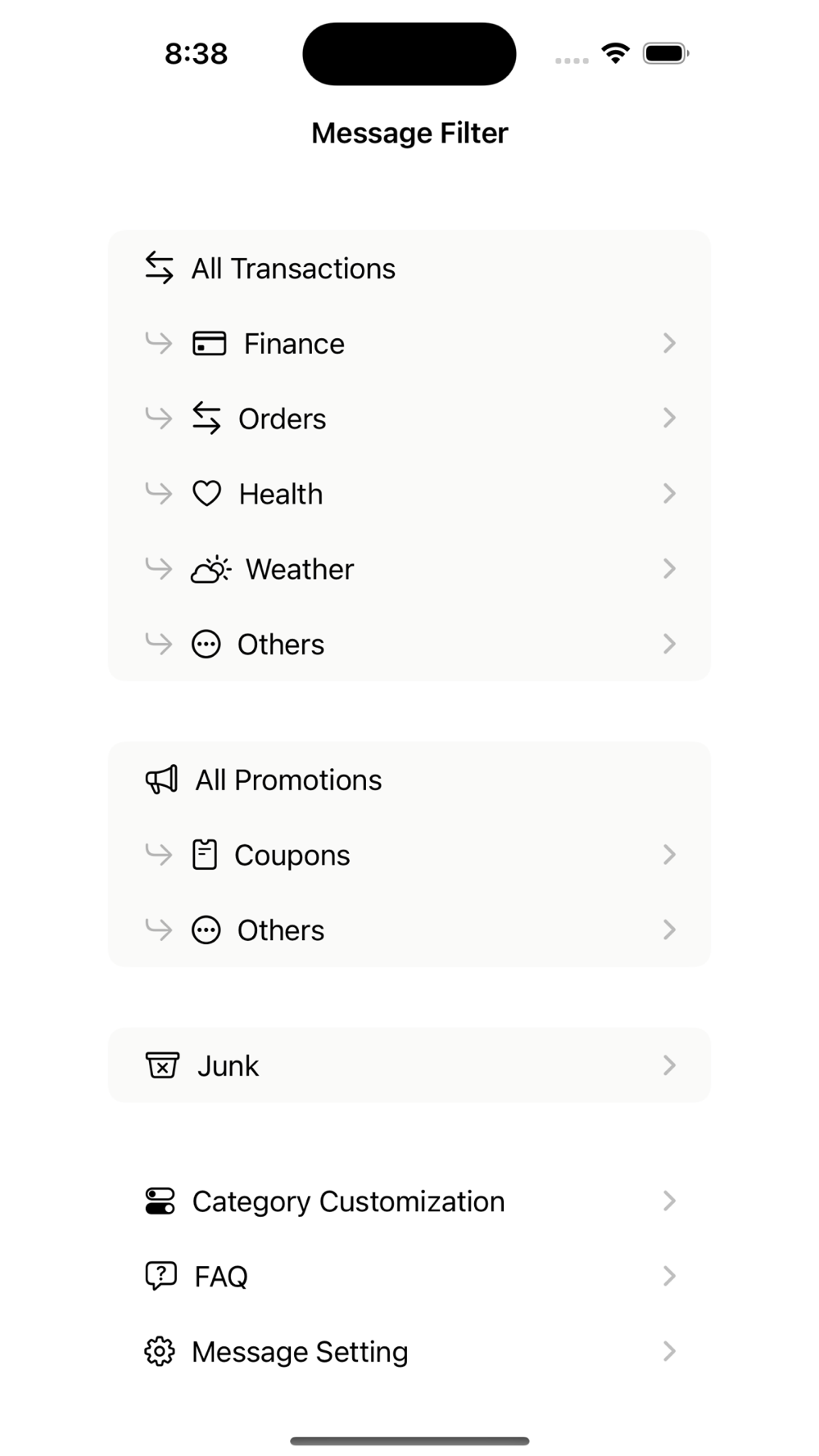Tap the heart icon next to Health

pyautogui.click(x=206, y=494)
